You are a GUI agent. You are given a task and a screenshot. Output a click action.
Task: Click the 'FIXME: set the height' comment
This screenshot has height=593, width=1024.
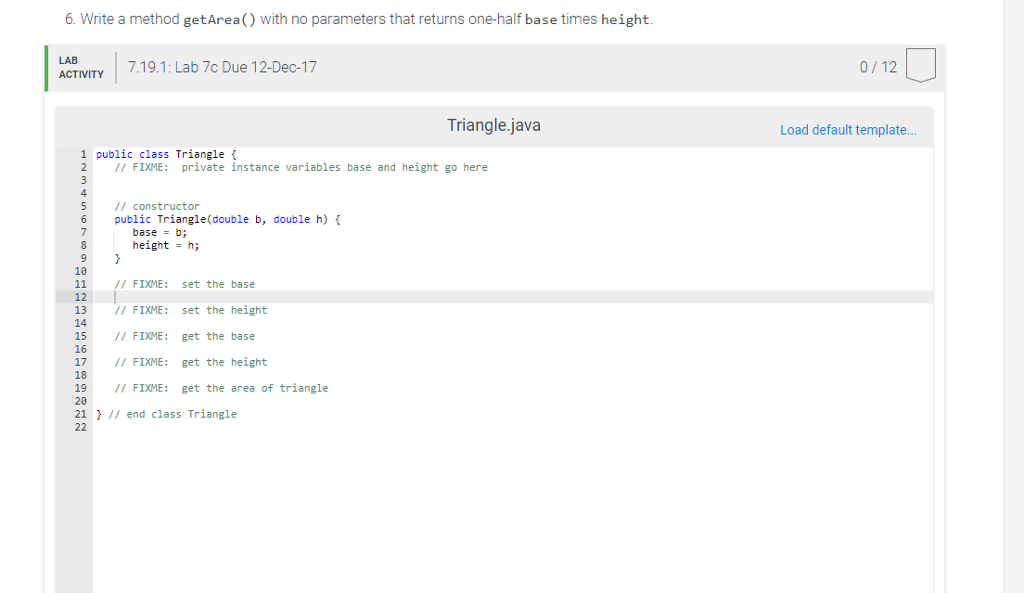[x=191, y=310]
